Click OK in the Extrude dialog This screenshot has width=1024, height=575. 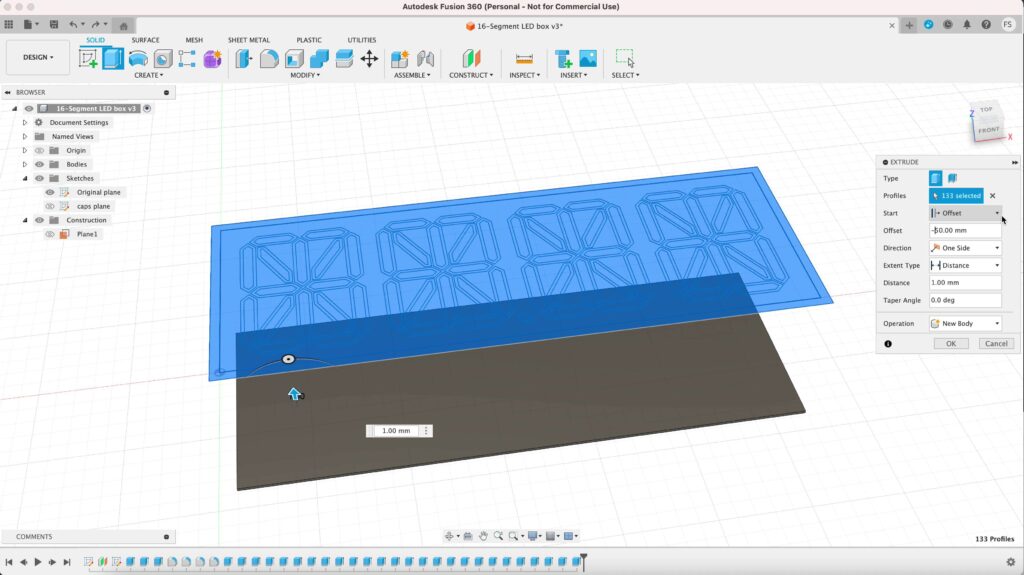click(x=950, y=343)
